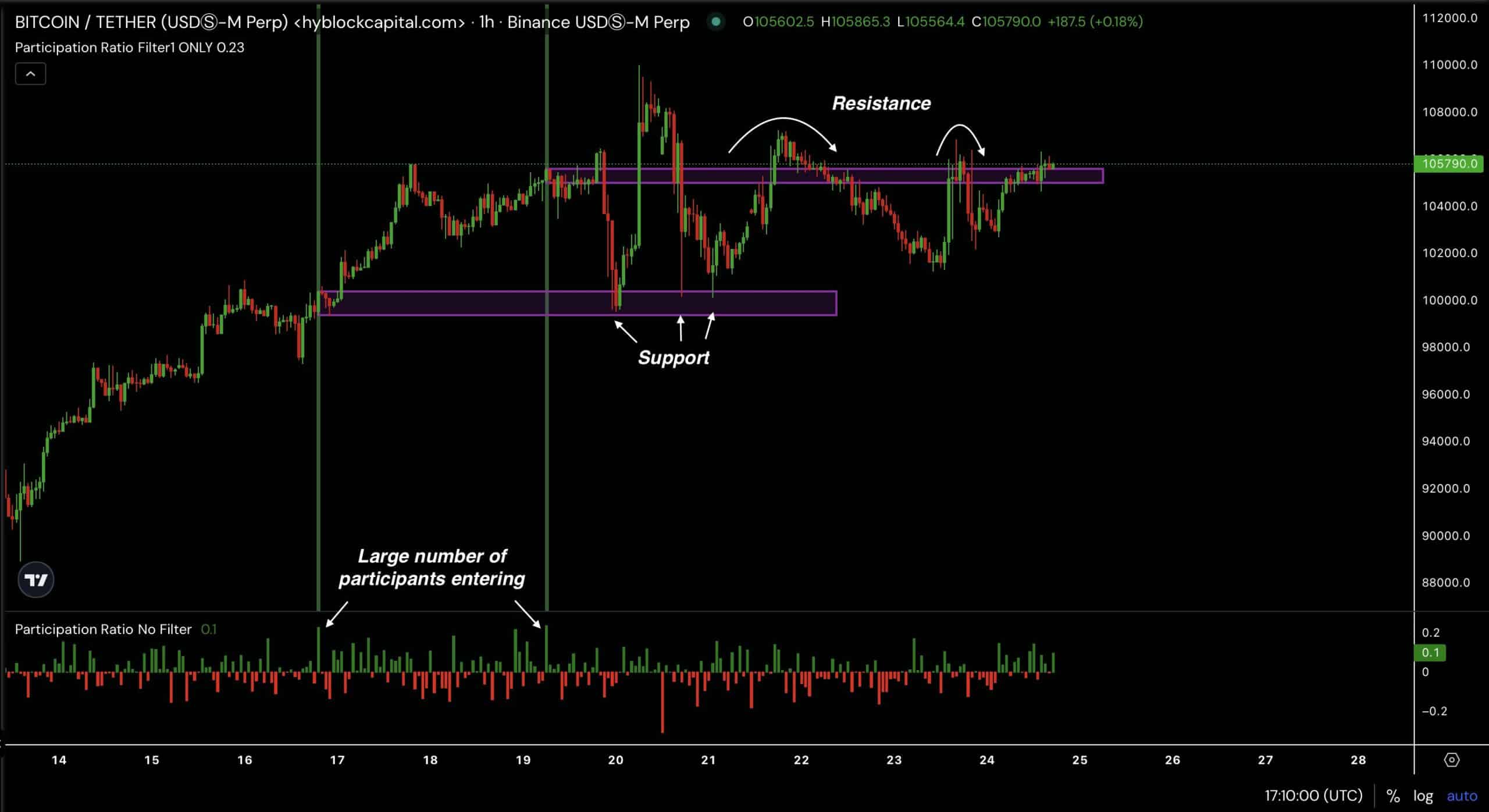Toggle percent scale mode
Image resolution: width=1489 pixels, height=812 pixels.
click(1393, 796)
